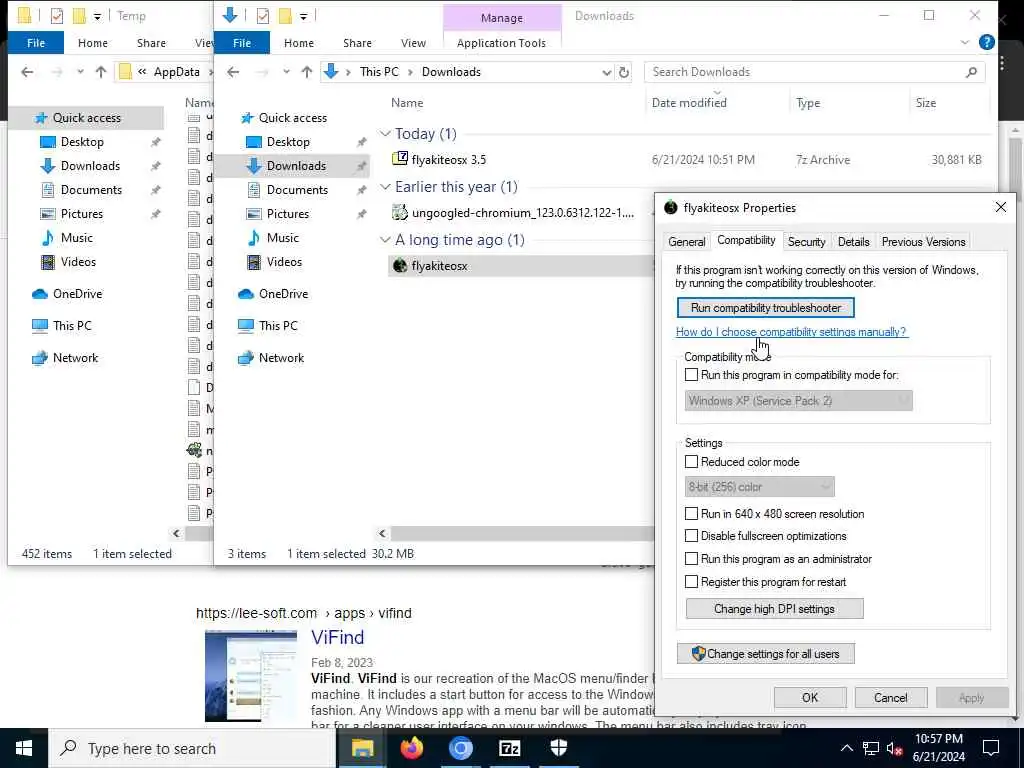Open recent locations dropdown in Downloads window
This screenshot has width=1024, height=768.
click(x=286, y=72)
